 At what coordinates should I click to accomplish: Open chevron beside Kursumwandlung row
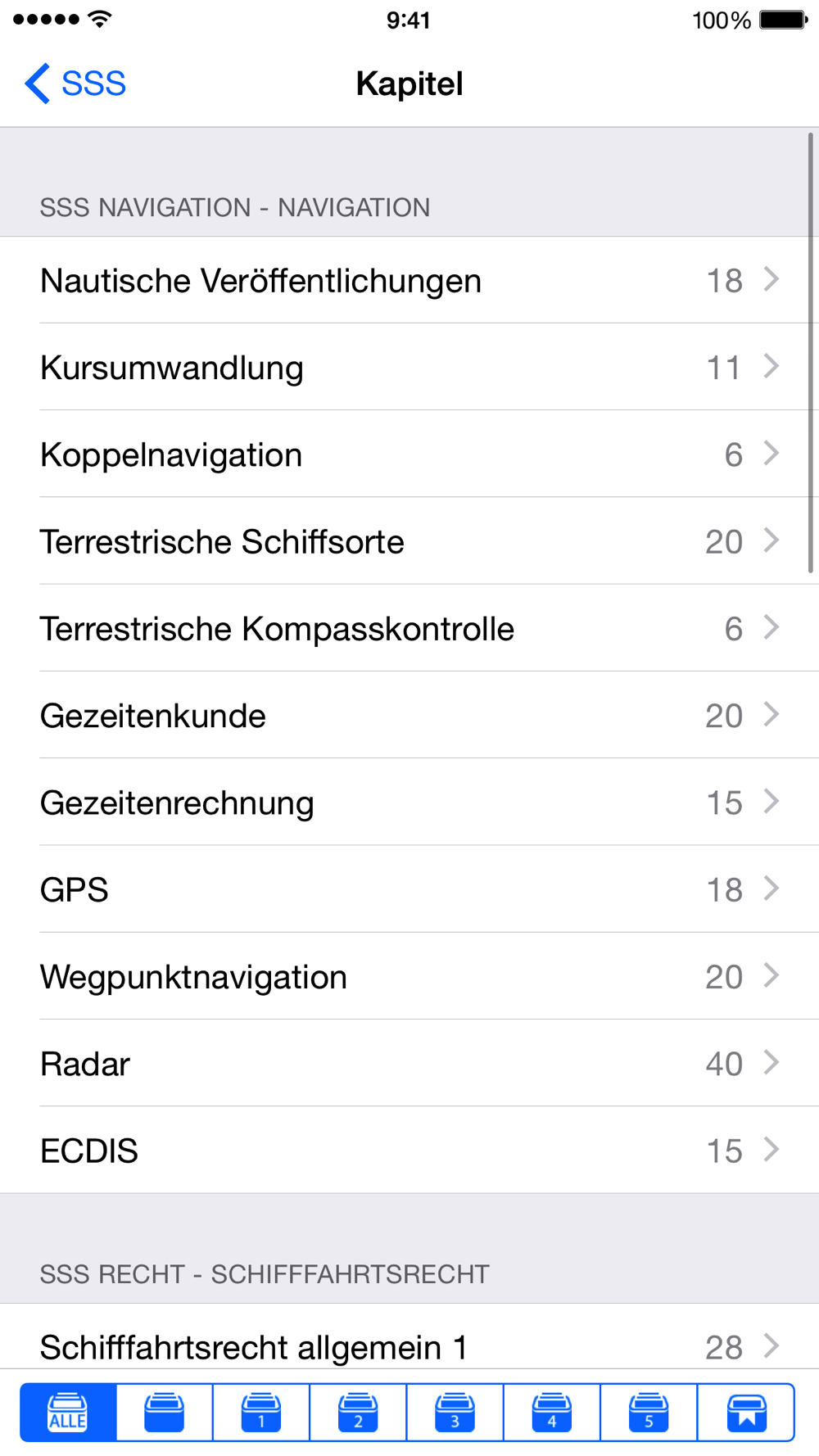[x=771, y=366]
